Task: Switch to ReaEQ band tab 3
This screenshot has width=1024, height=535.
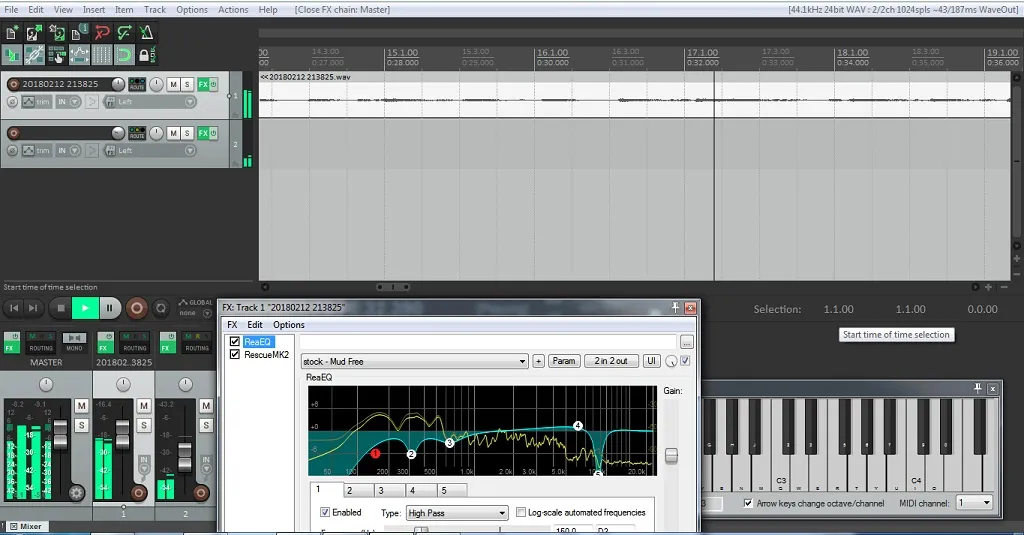Action: [x=389, y=491]
